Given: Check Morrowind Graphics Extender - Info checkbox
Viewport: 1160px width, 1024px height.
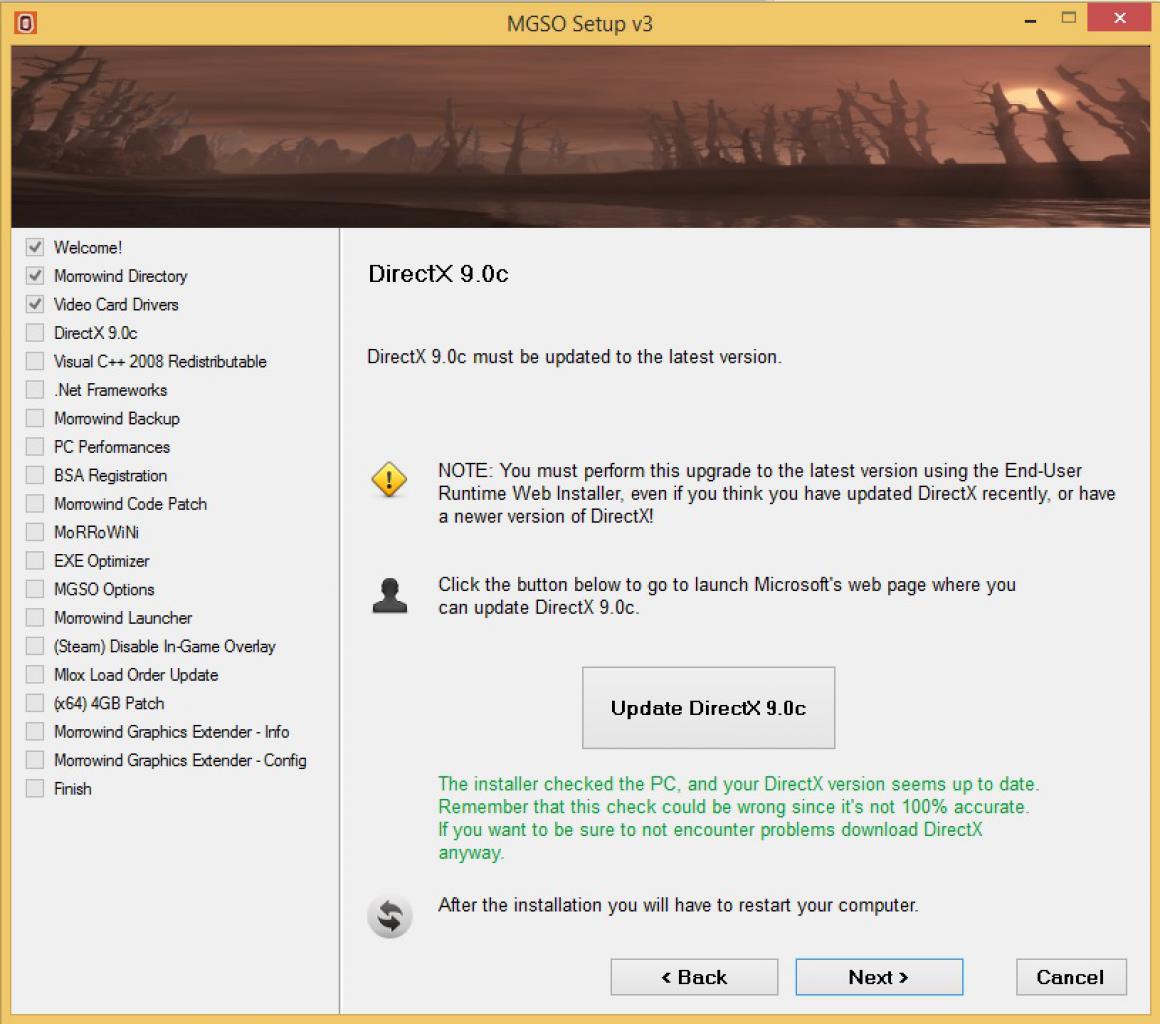Looking at the screenshot, I should 35,731.
